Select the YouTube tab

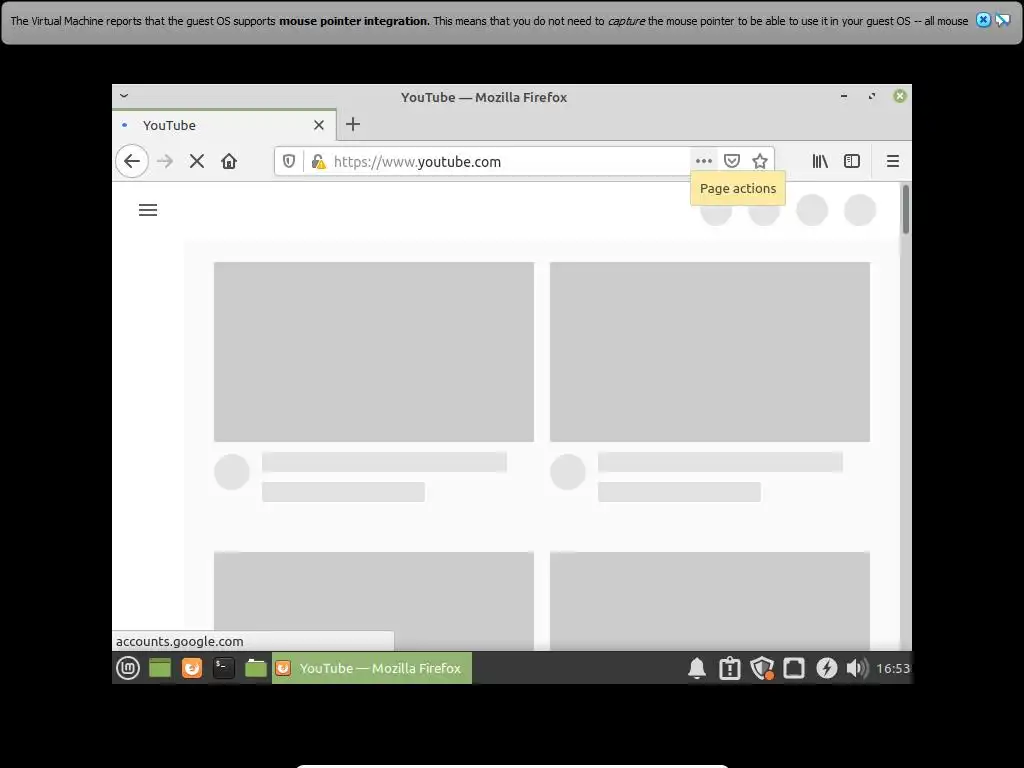coord(225,125)
